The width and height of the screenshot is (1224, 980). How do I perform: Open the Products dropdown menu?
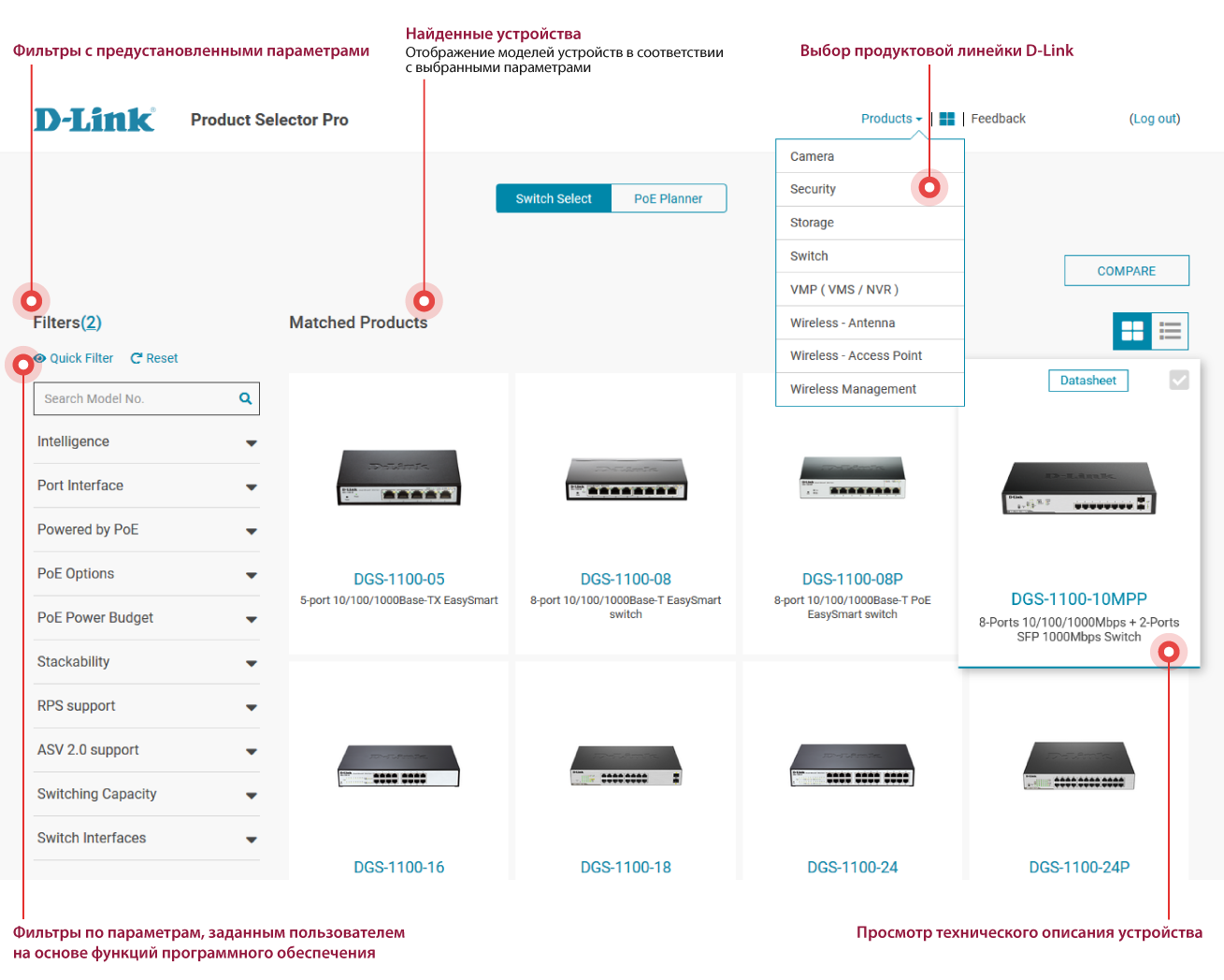click(x=891, y=119)
